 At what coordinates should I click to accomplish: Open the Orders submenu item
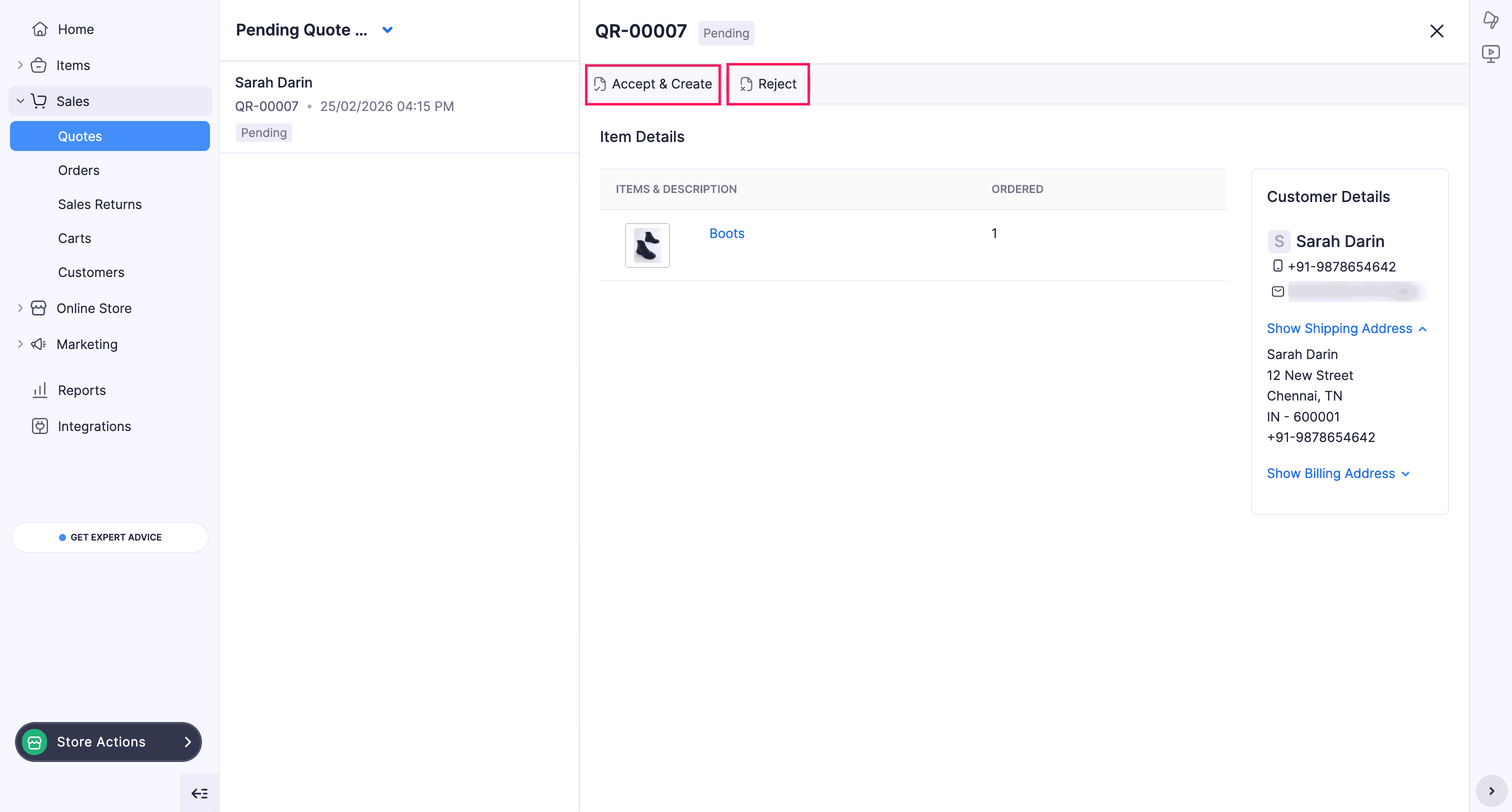click(78, 170)
